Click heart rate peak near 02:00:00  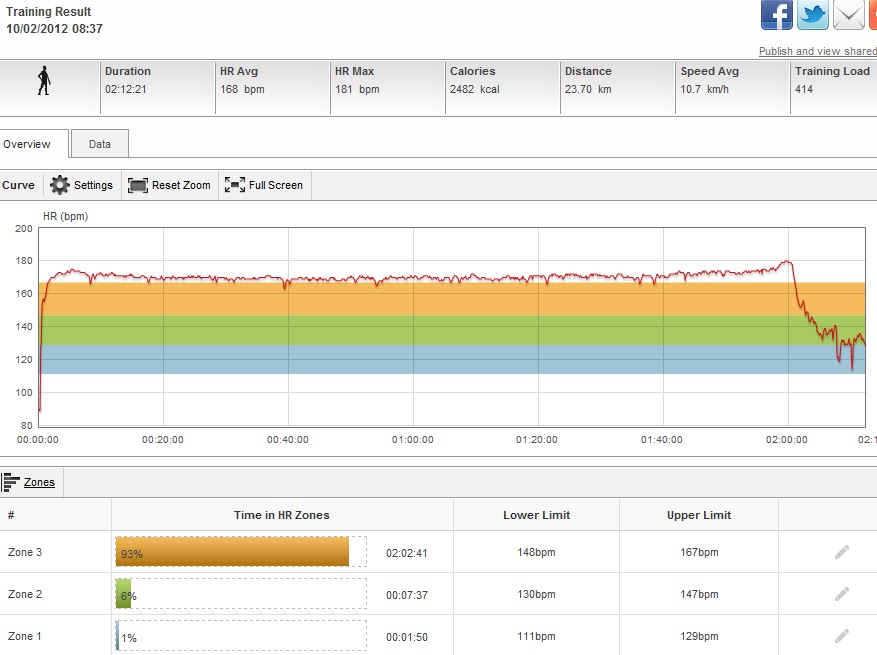point(786,261)
